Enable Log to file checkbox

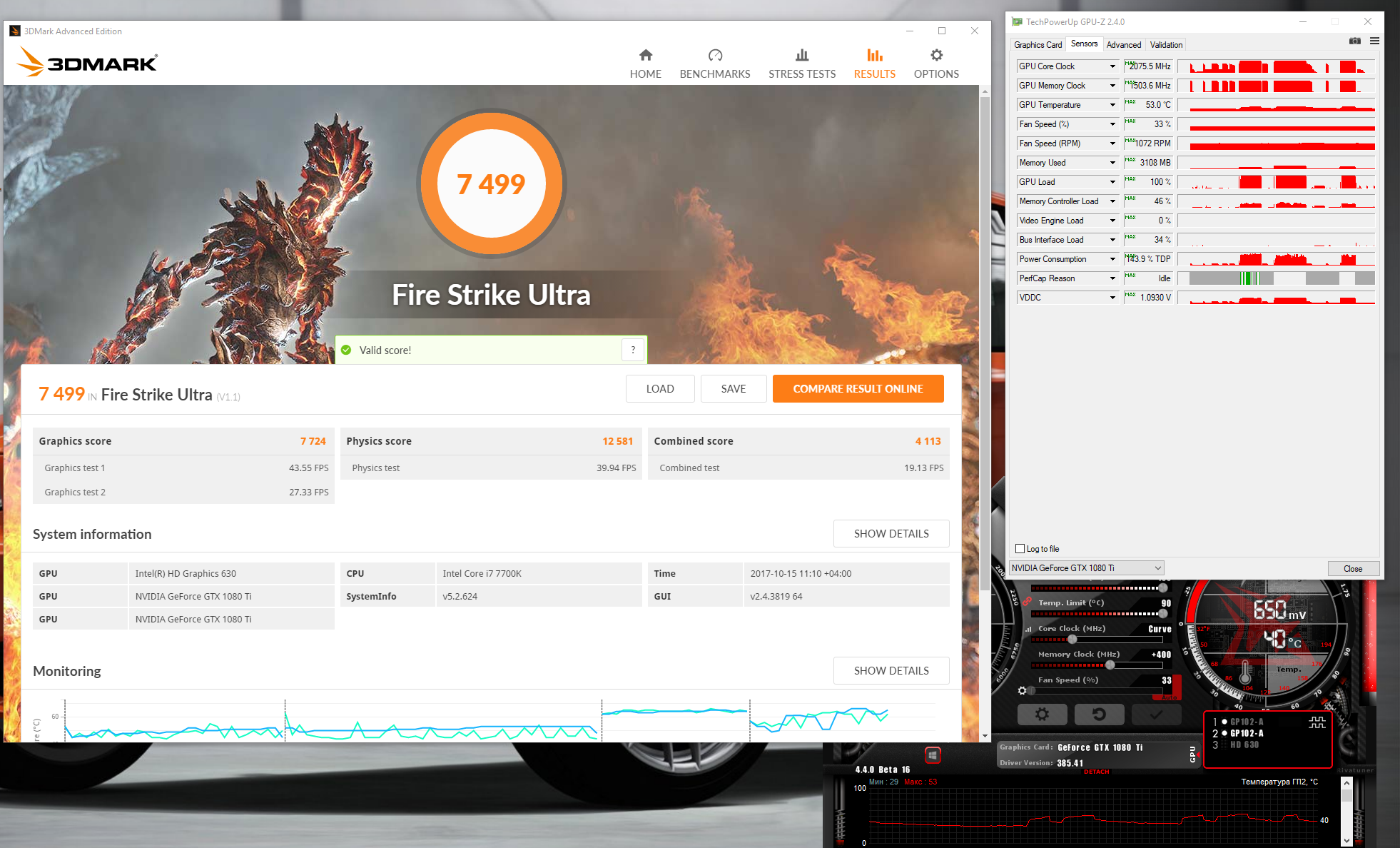(x=1020, y=549)
